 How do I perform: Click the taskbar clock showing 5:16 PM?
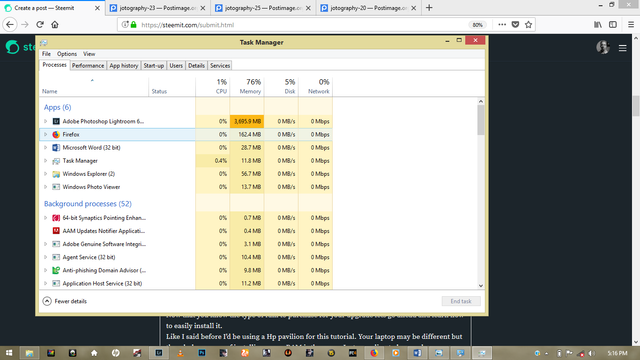point(617,353)
